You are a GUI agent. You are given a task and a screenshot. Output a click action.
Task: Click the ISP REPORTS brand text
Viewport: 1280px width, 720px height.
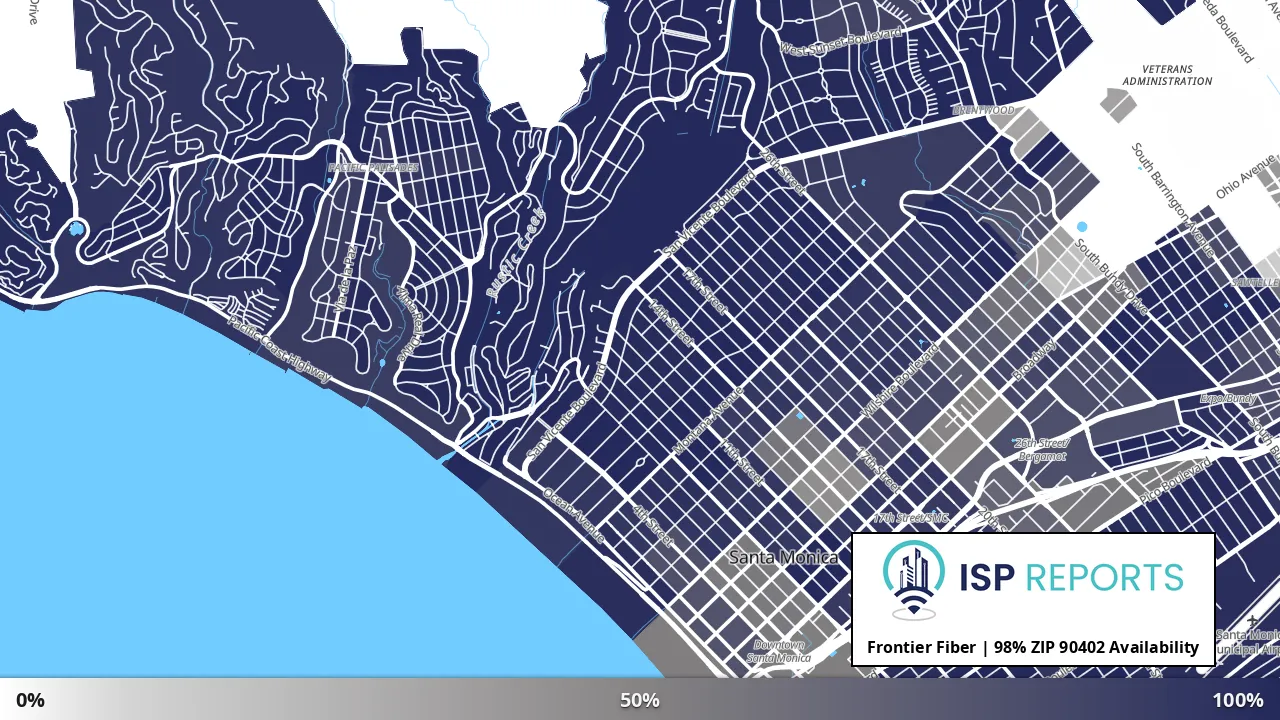pyautogui.click(x=1071, y=578)
